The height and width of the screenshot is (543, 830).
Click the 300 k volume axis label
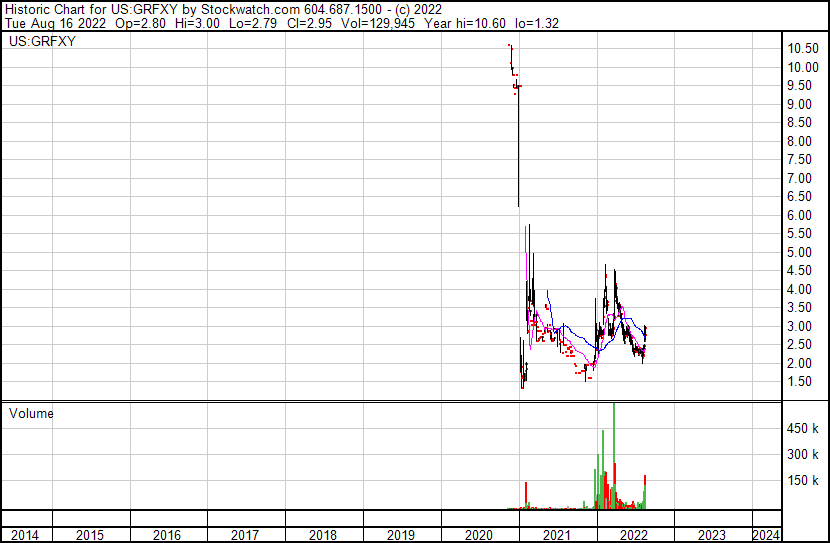803,455
